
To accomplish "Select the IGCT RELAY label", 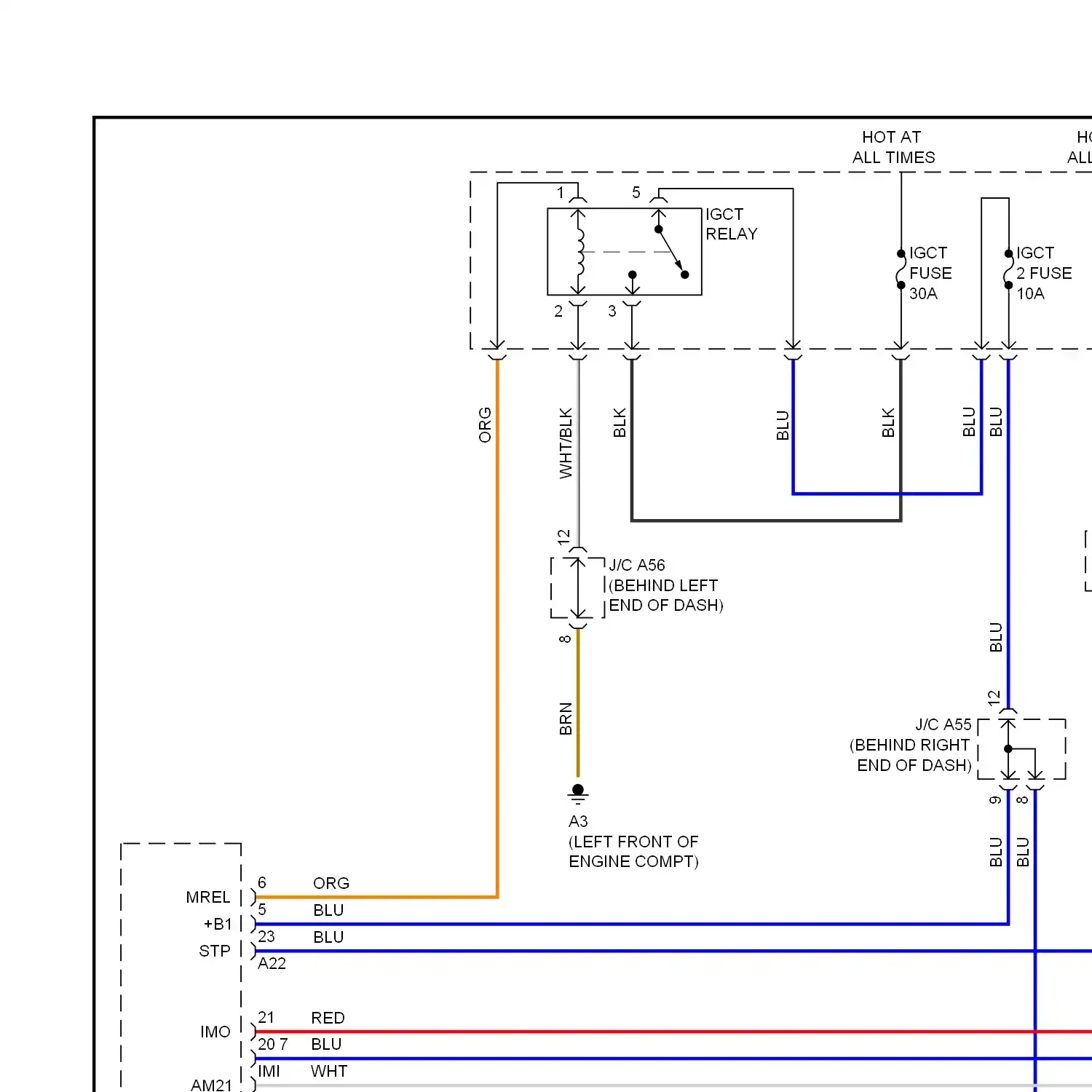I will click(x=732, y=224).
